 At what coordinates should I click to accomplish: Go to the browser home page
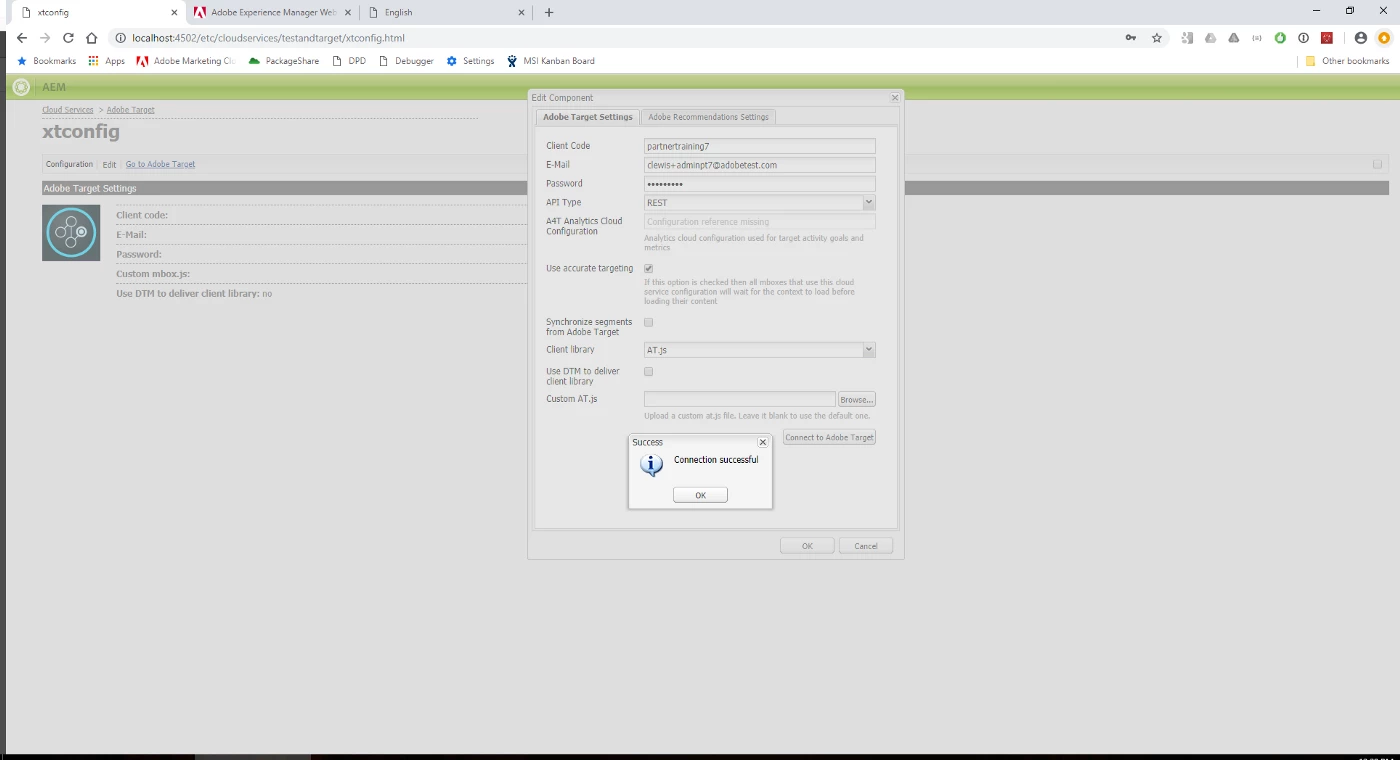point(91,38)
